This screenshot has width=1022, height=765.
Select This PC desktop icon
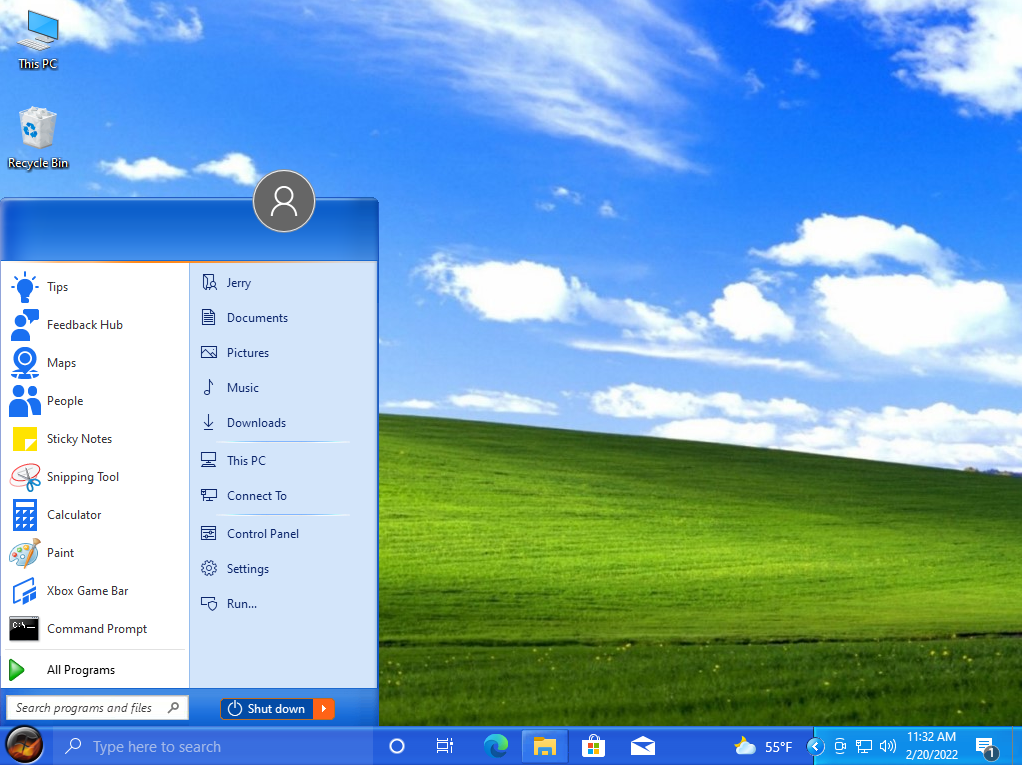point(38,40)
